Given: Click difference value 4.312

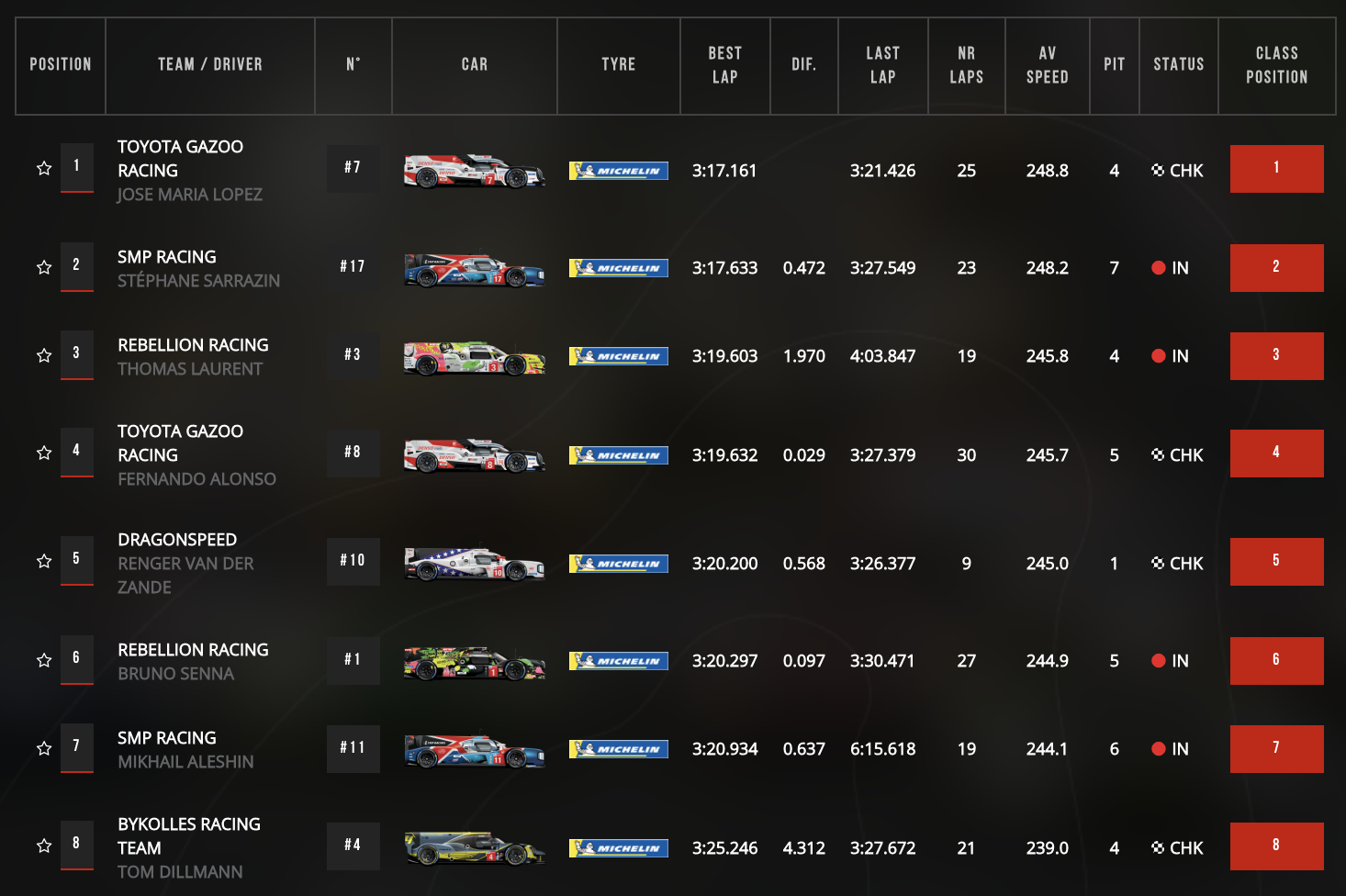Looking at the screenshot, I should pos(804,848).
